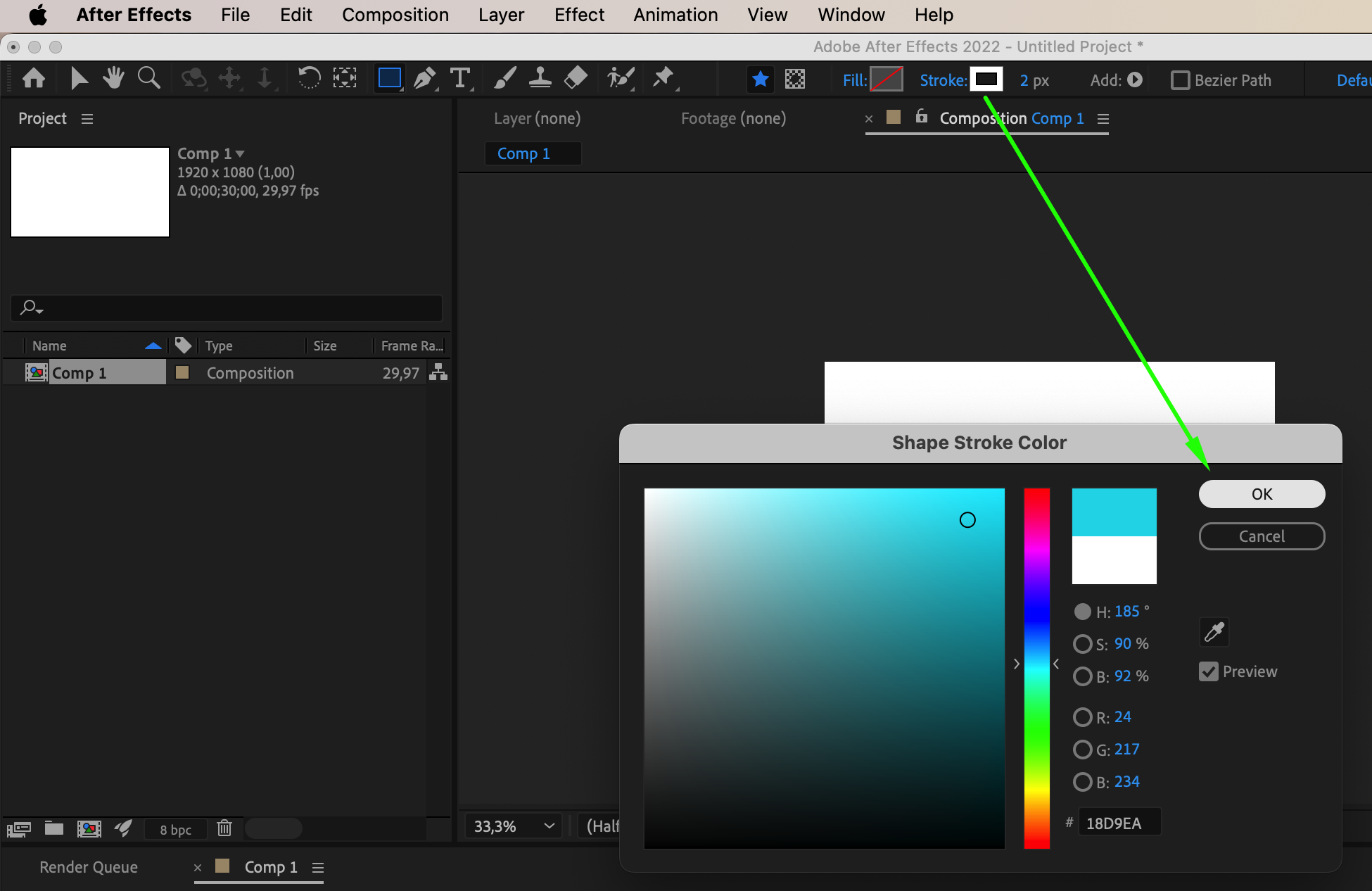Select the Hand tool
This screenshot has height=891, width=1372.
click(113, 78)
